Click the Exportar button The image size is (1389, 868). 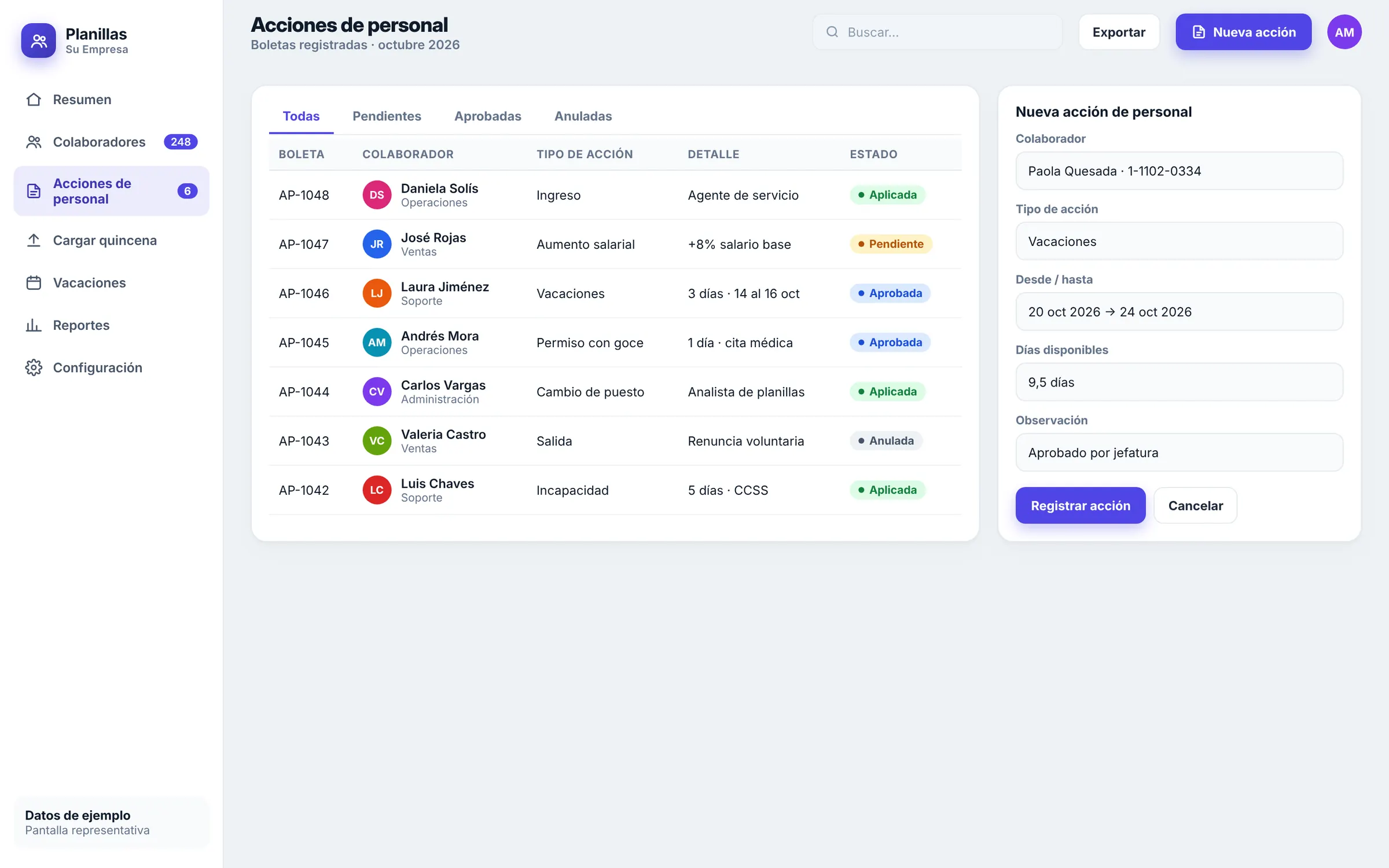[1119, 32]
